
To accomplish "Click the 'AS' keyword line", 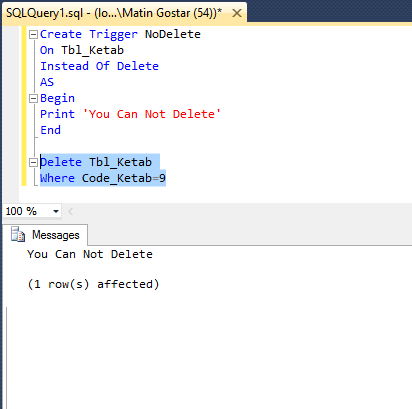I will point(47,82).
